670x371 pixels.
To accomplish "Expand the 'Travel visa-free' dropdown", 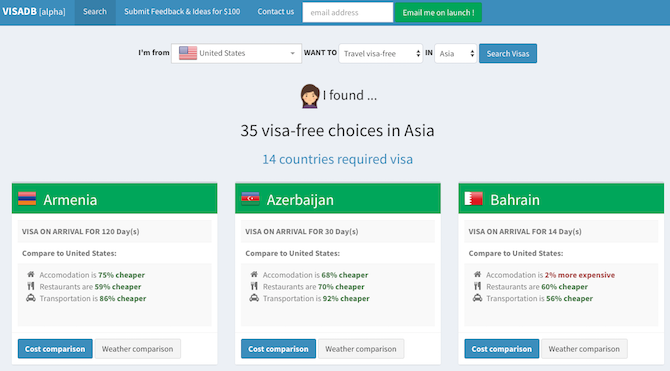I will [381, 53].
